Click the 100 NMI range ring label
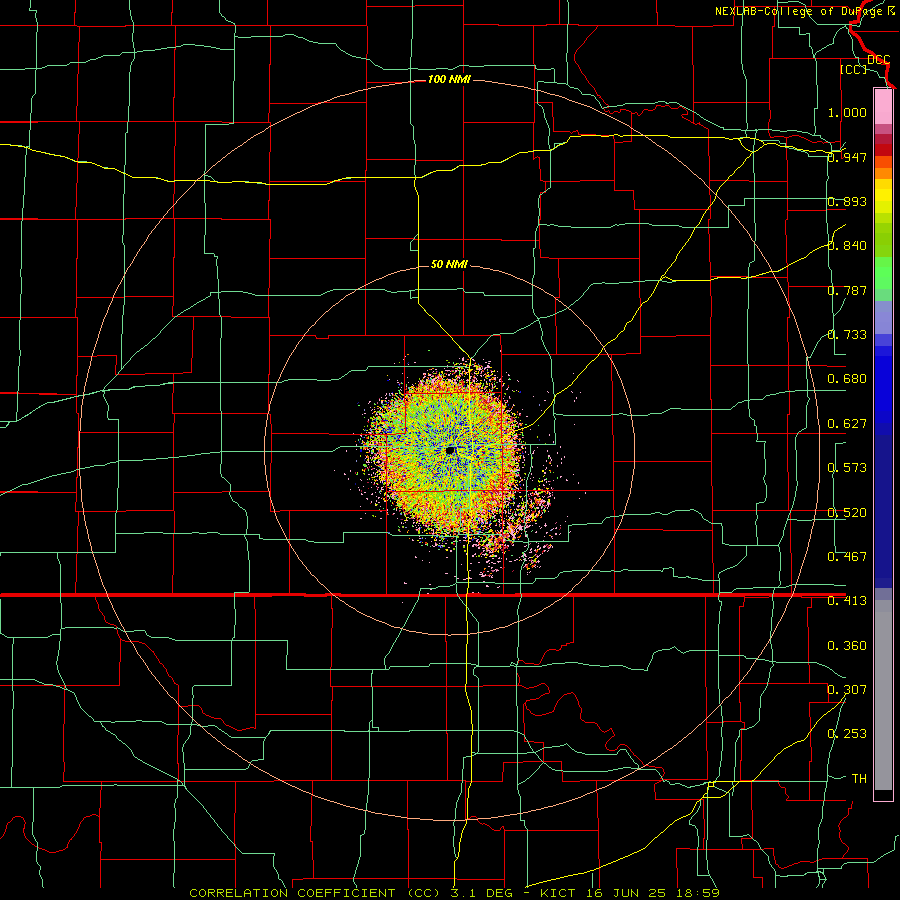The height and width of the screenshot is (900, 900). point(449,79)
